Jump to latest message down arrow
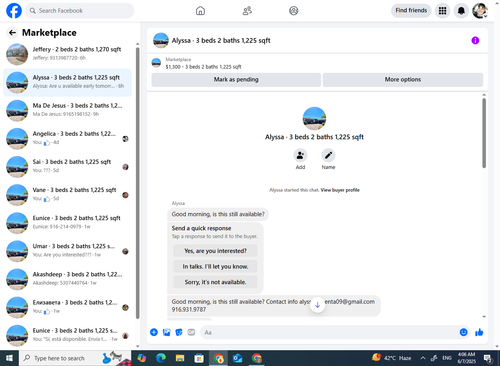 [x=317, y=305]
